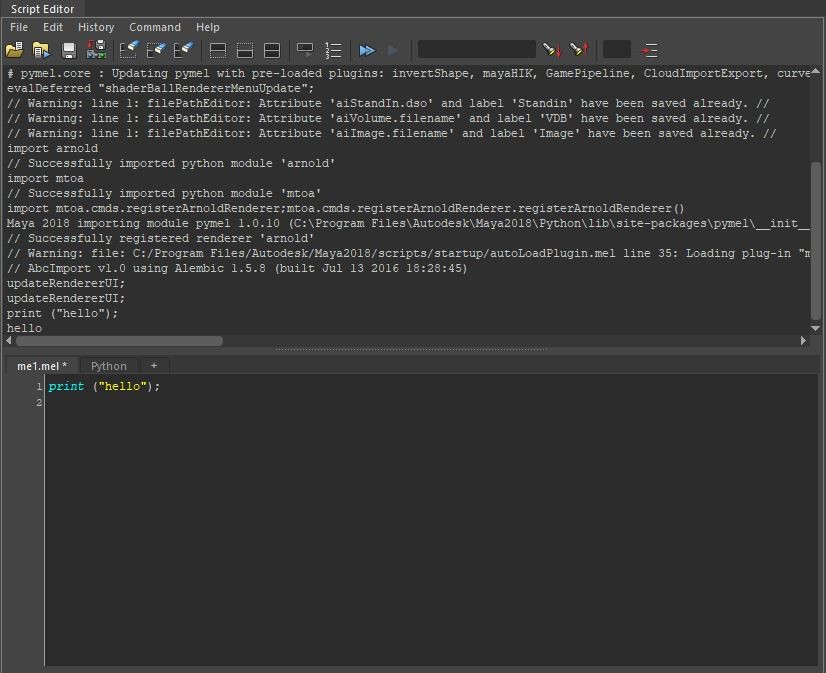
Task: Click the search text input field
Action: point(476,49)
